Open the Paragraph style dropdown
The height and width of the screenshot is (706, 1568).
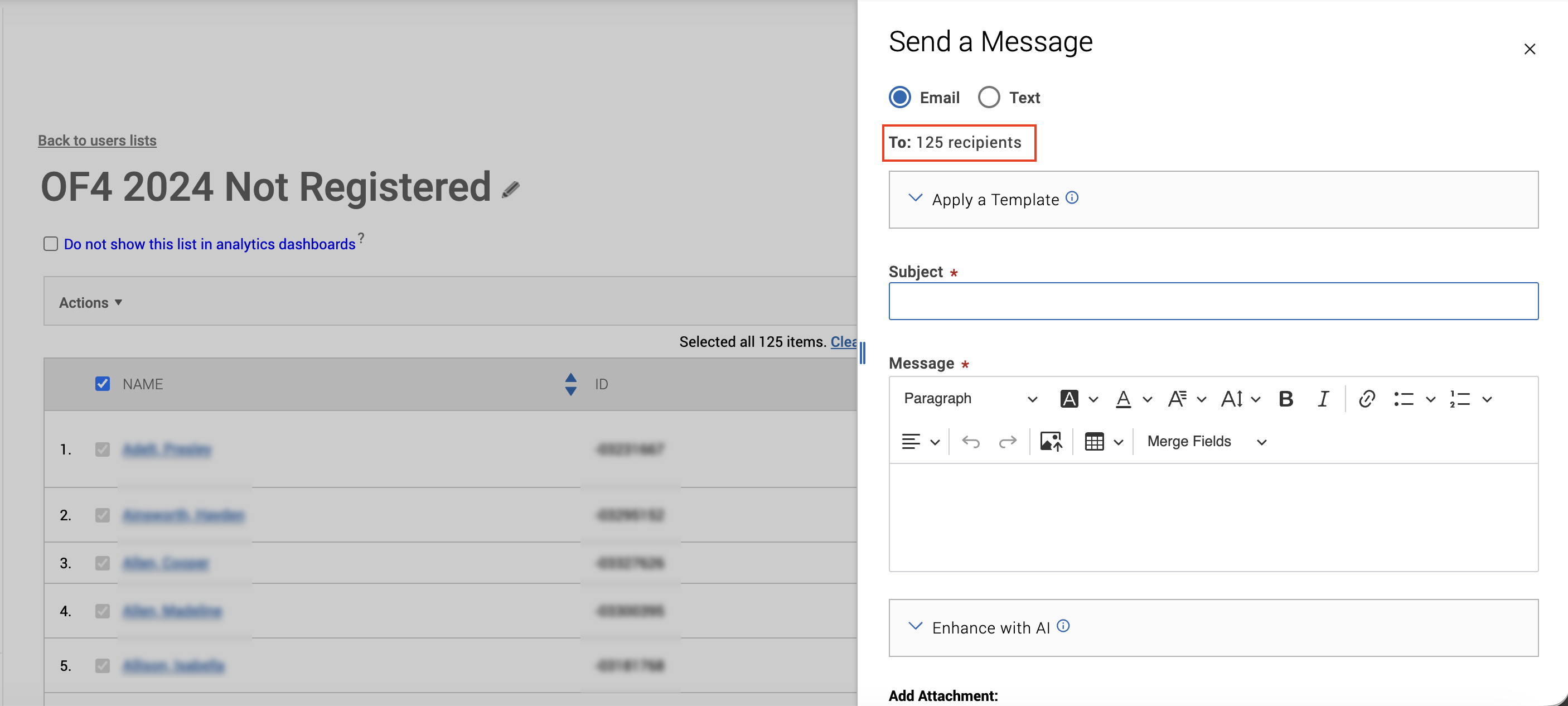pos(970,399)
